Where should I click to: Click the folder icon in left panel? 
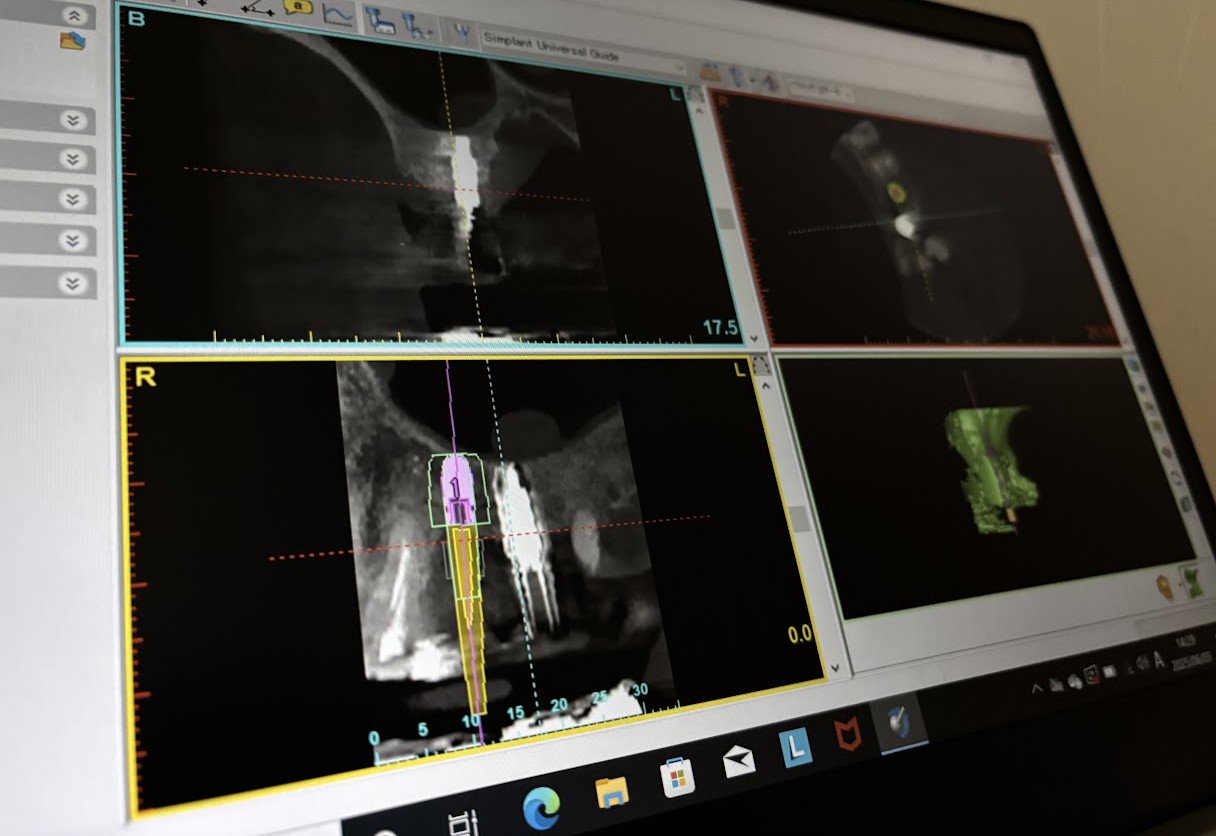[72, 41]
